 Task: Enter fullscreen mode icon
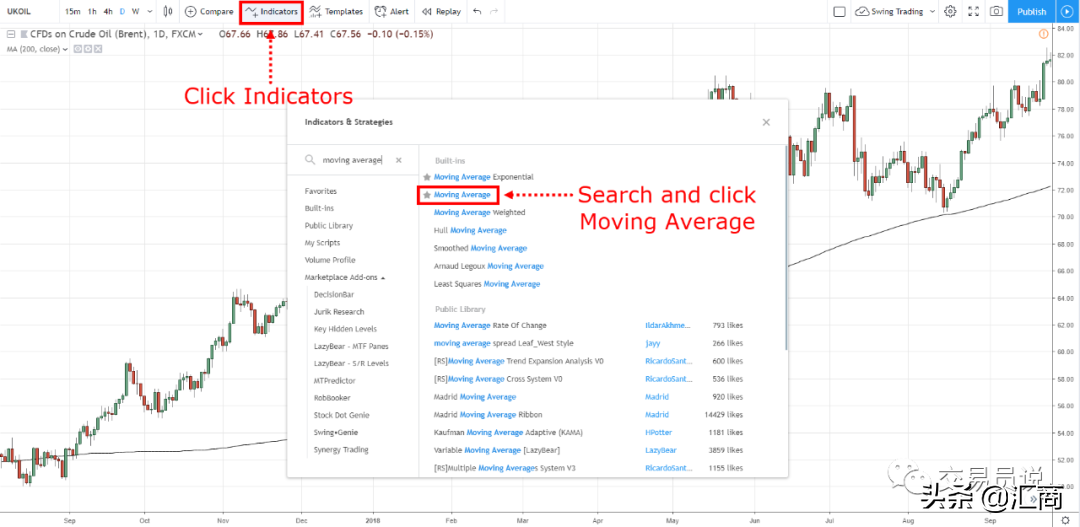[x=973, y=11]
